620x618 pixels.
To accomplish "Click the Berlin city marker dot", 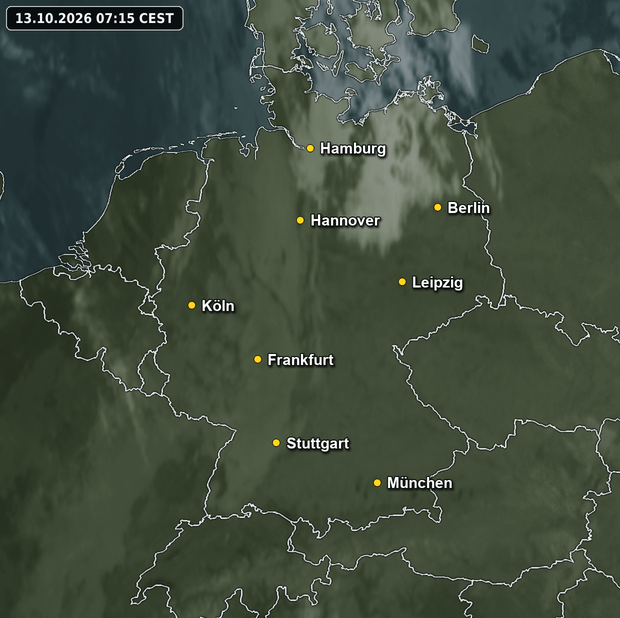I will click(437, 207).
